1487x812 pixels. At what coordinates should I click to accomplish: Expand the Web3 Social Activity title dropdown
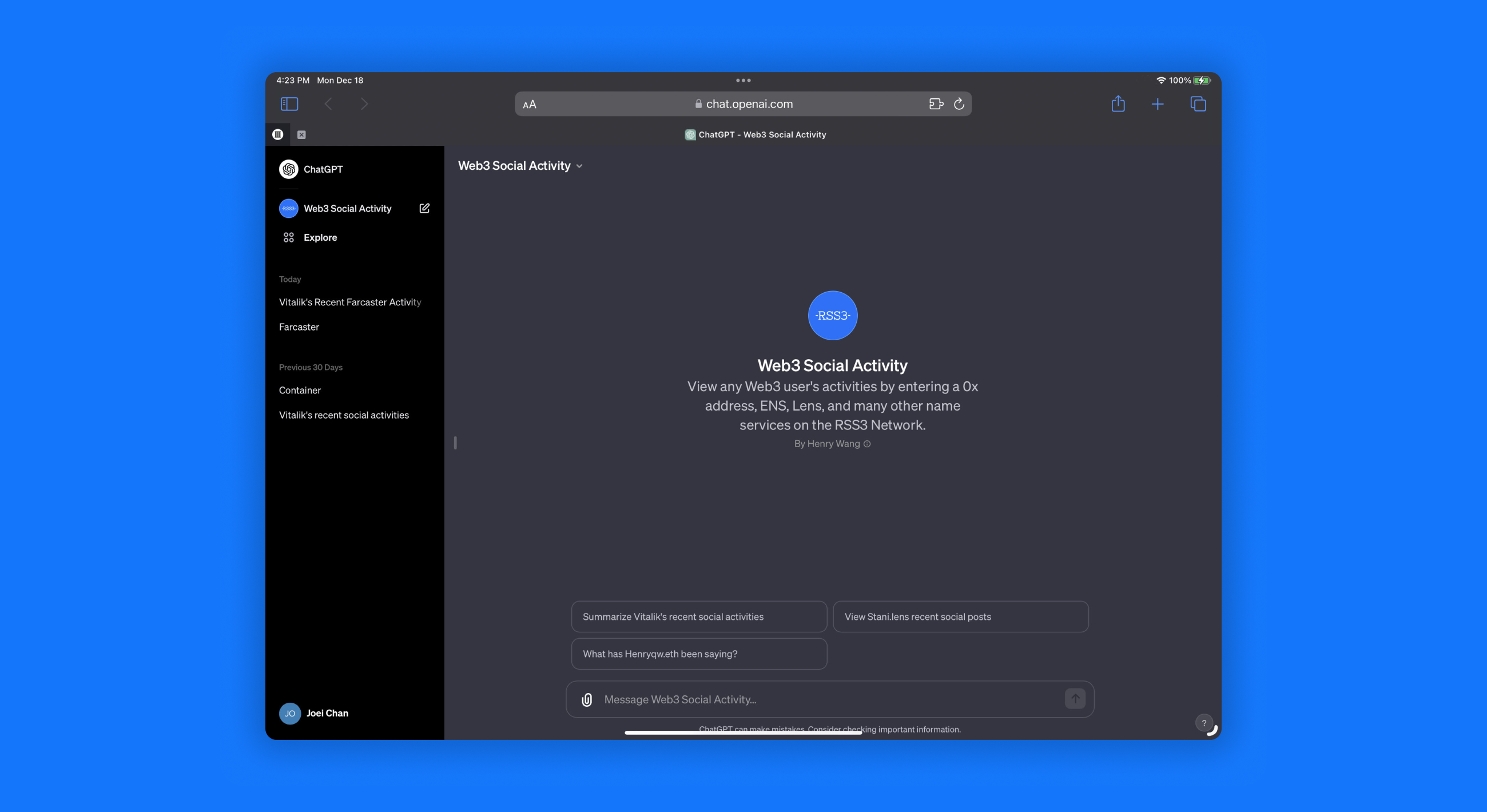[x=579, y=166]
